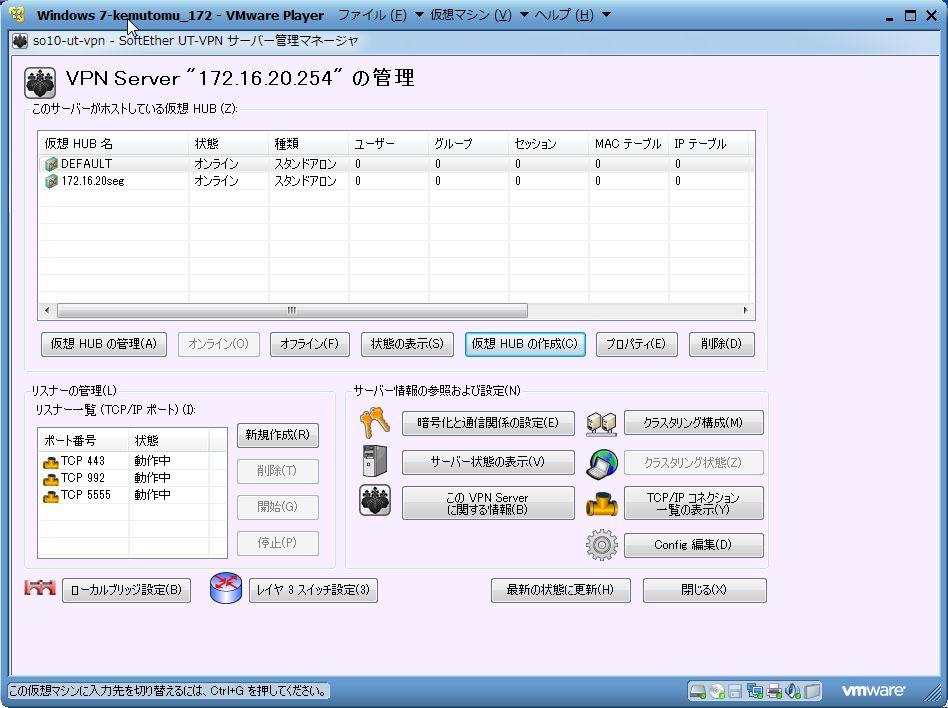Click 閉じる(X) button
The height and width of the screenshot is (708, 948).
pos(704,590)
